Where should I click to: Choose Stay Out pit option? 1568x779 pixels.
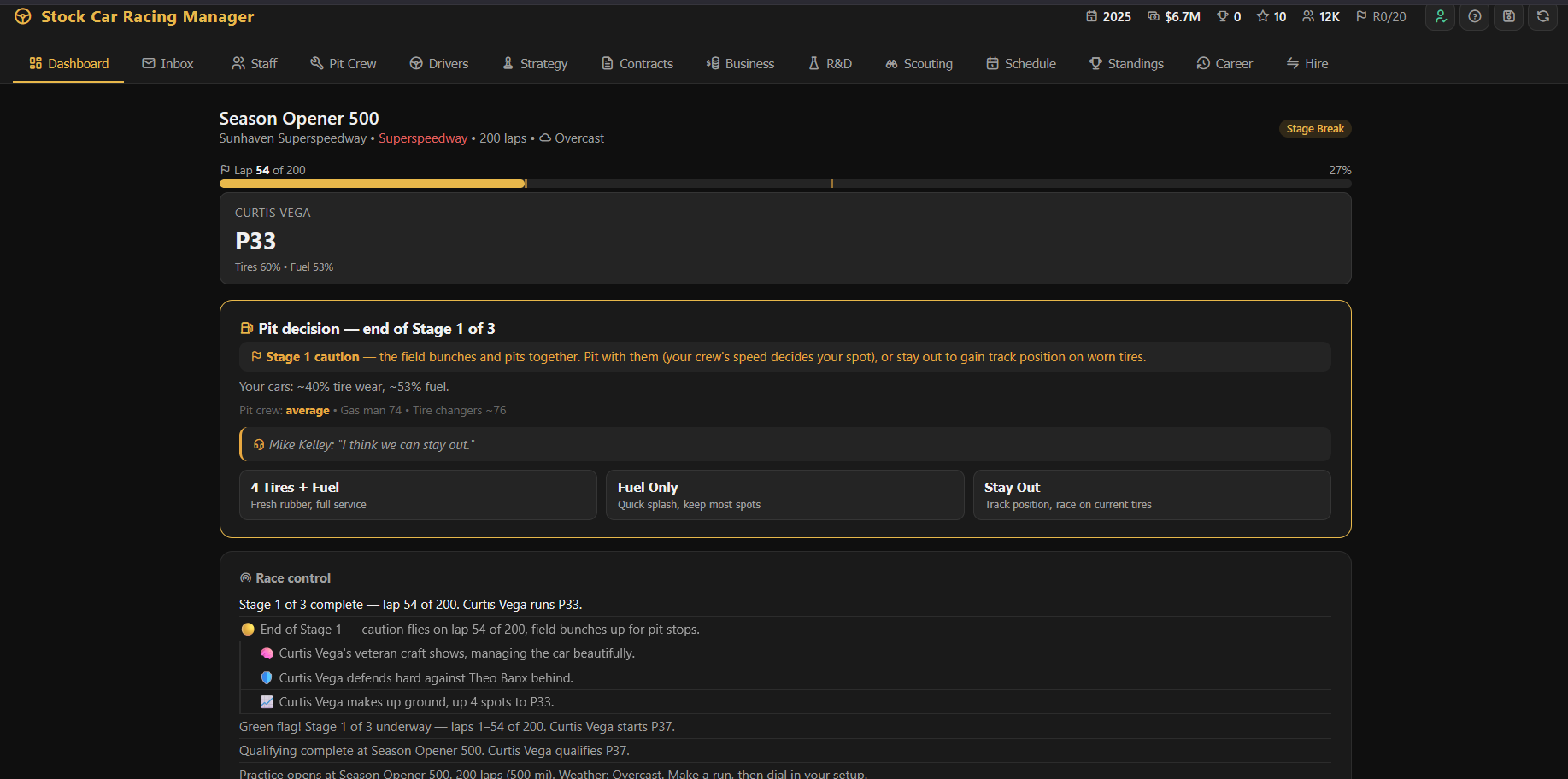pyautogui.click(x=1152, y=495)
